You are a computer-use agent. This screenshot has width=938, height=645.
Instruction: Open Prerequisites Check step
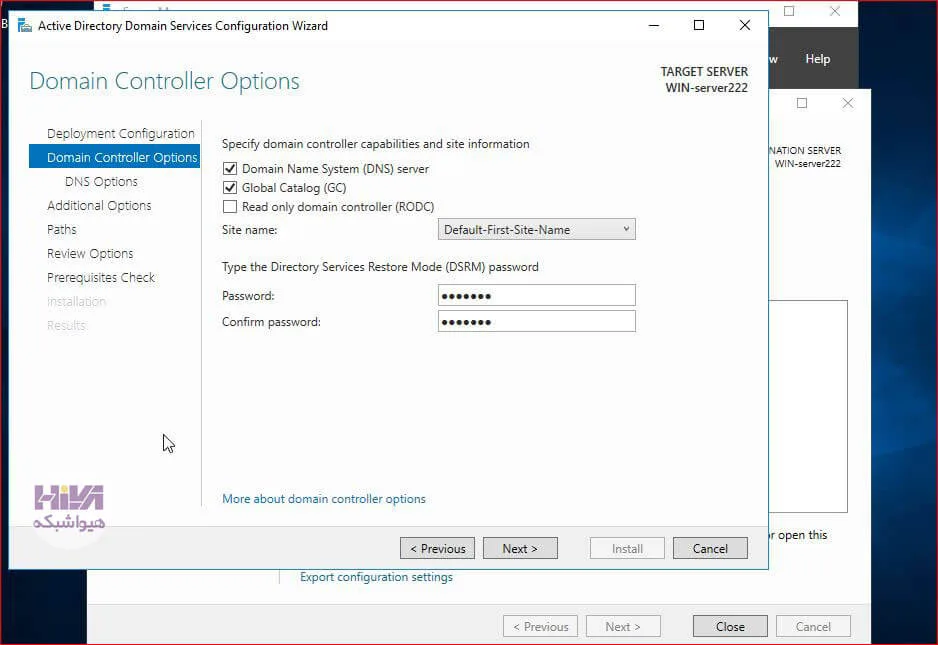coord(101,278)
